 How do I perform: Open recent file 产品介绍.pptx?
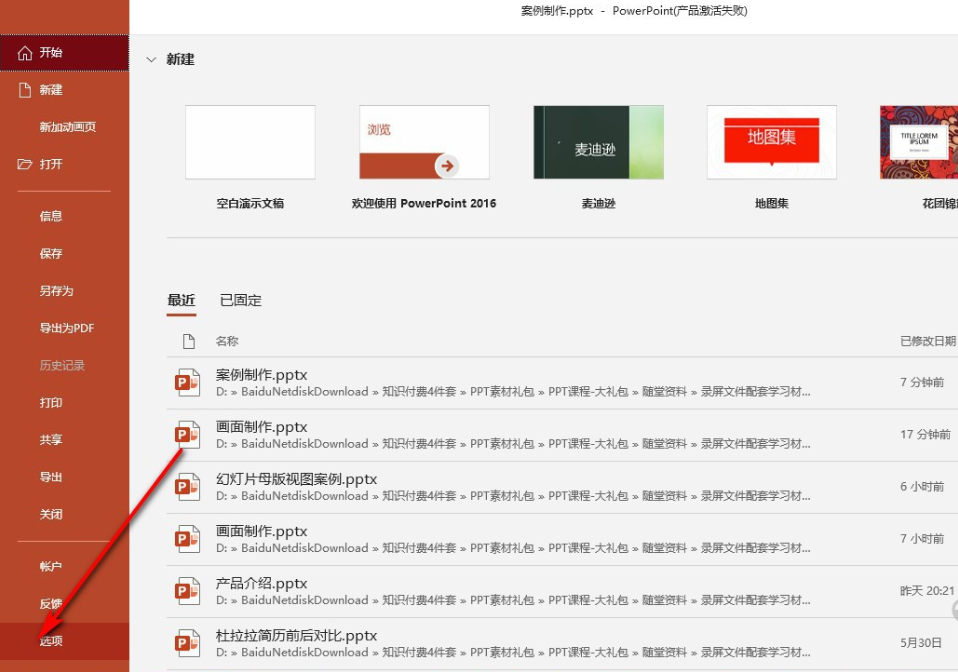coord(562,591)
